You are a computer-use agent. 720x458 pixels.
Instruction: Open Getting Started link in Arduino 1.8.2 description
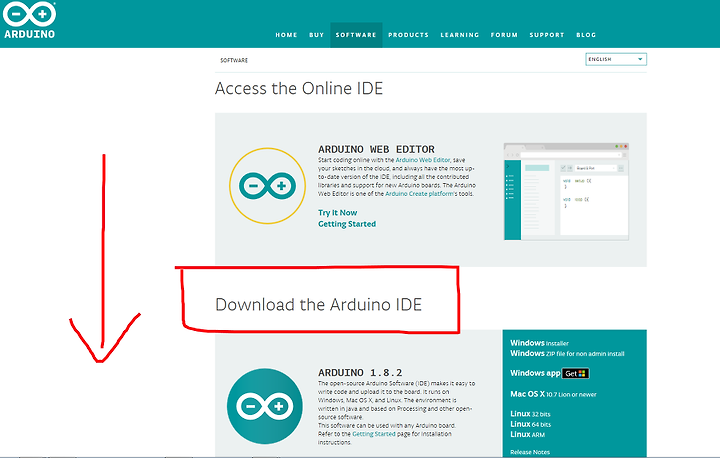coord(373,434)
